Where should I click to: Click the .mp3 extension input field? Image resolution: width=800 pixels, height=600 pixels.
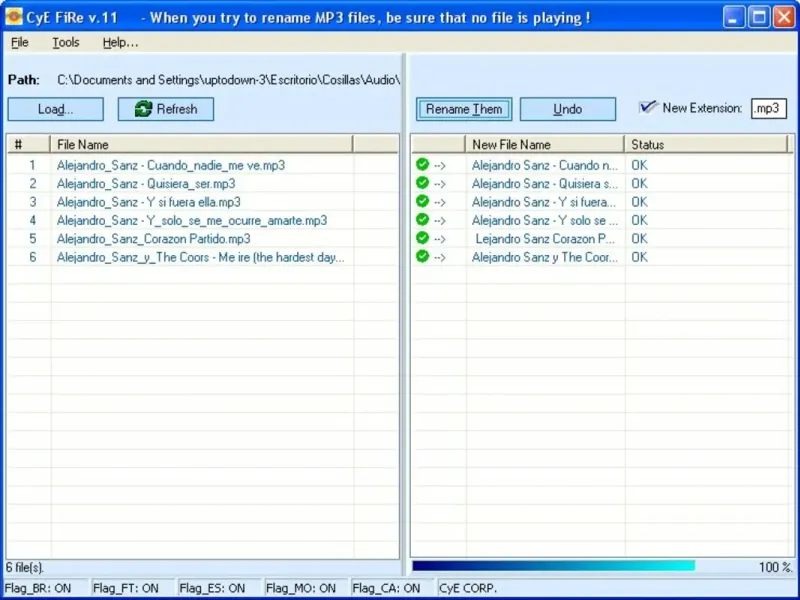tap(769, 108)
